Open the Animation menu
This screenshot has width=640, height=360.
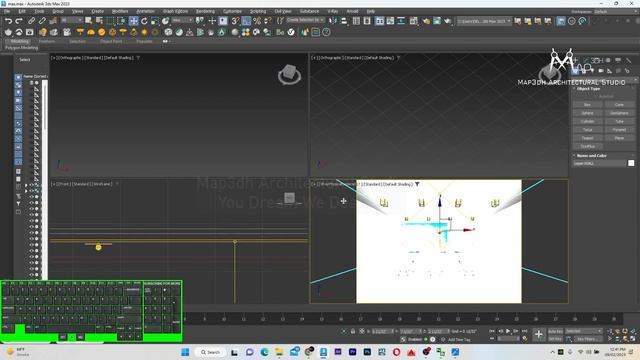[x=145, y=11]
